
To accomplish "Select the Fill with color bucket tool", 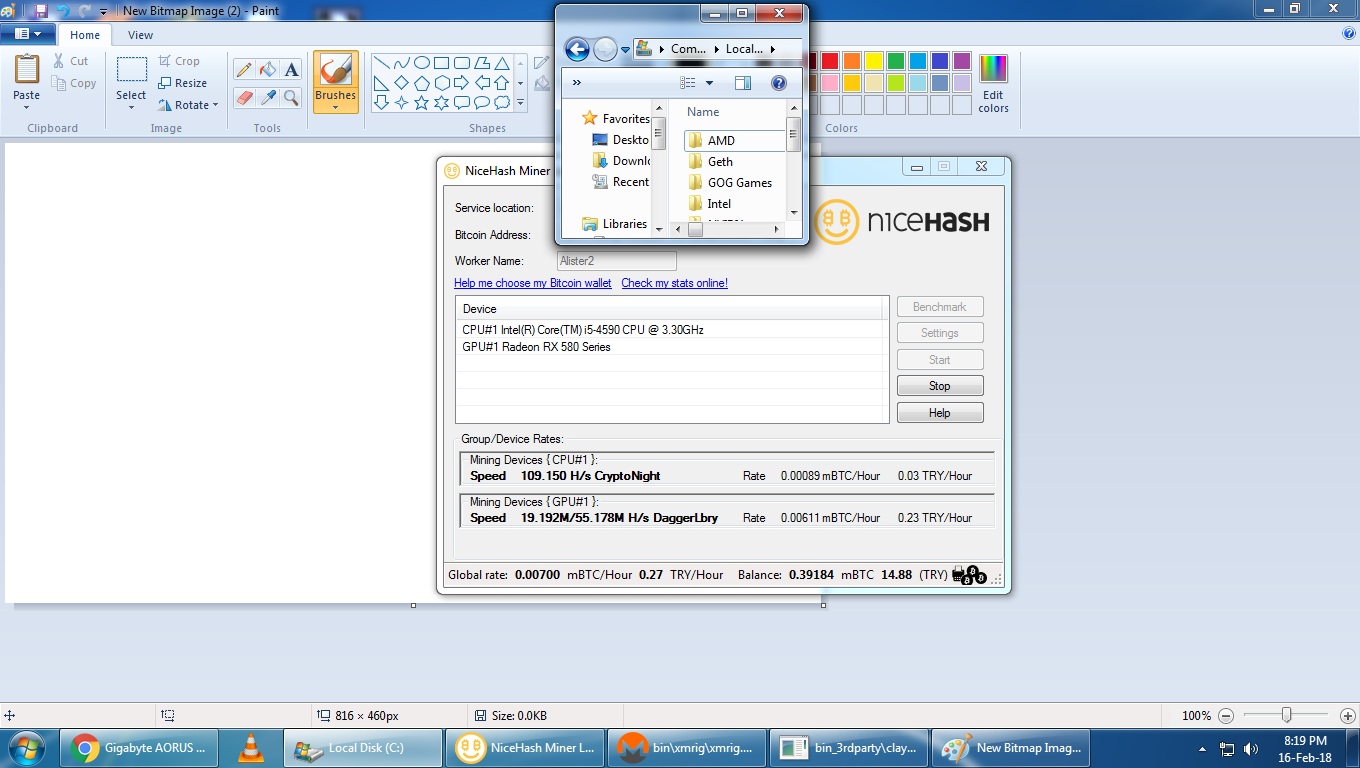I will tap(267, 69).
